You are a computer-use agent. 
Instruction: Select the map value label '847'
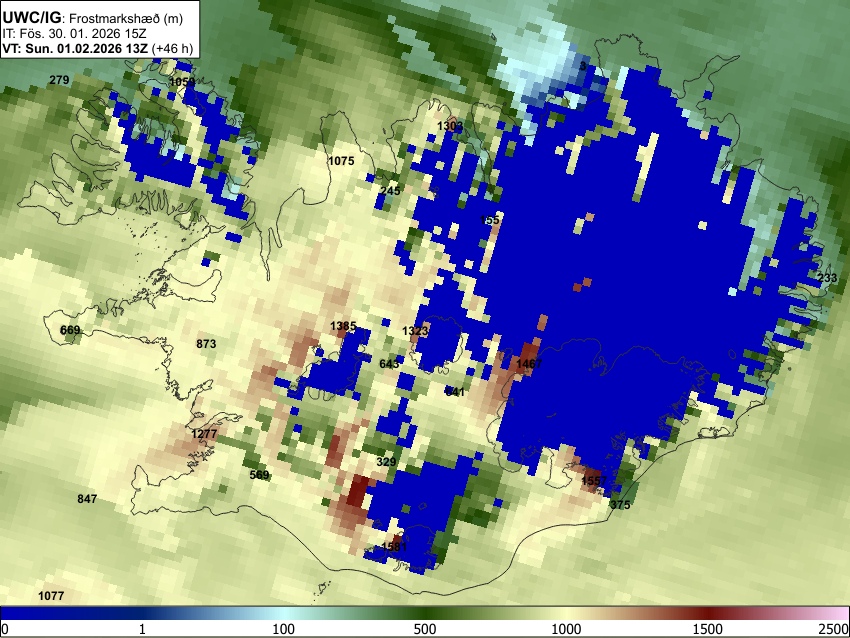click(x=87, y=499)
